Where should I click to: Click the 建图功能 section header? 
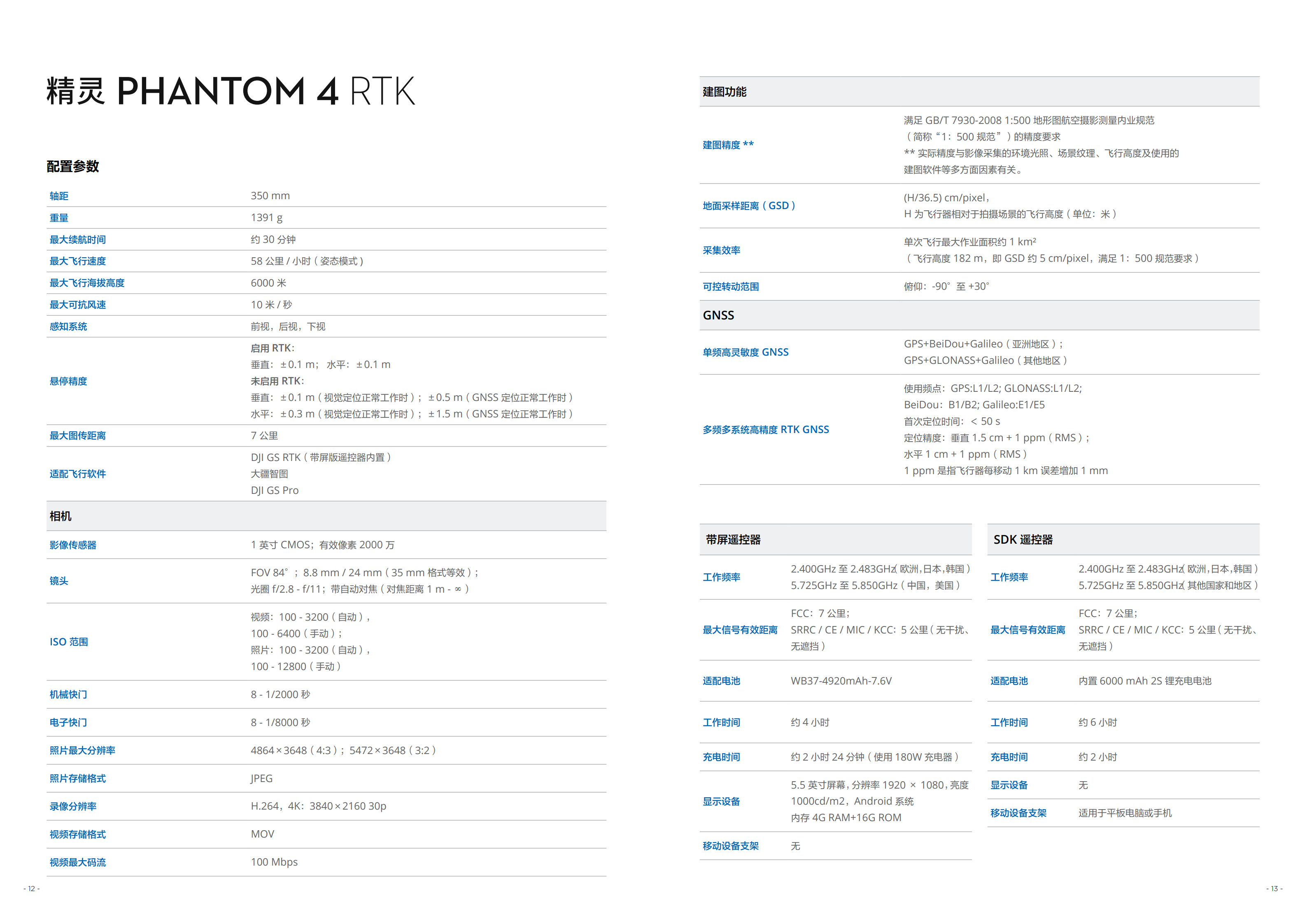[x=980, y=92]
